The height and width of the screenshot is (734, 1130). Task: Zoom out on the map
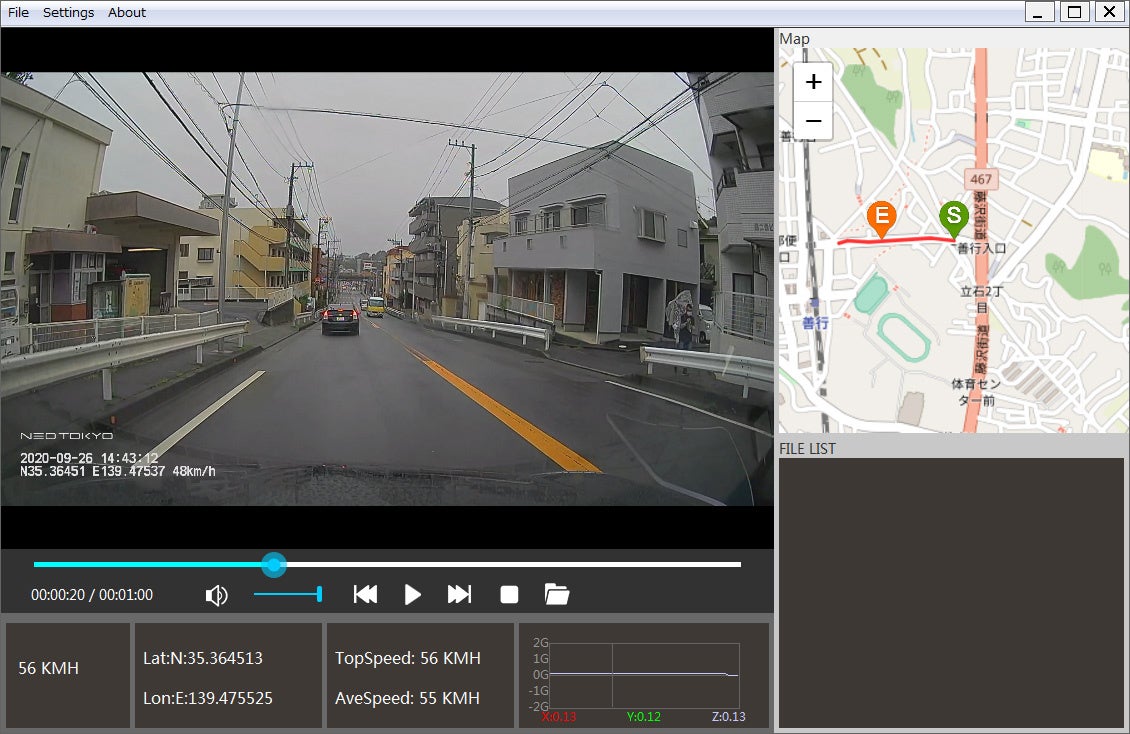coord(813,121)
